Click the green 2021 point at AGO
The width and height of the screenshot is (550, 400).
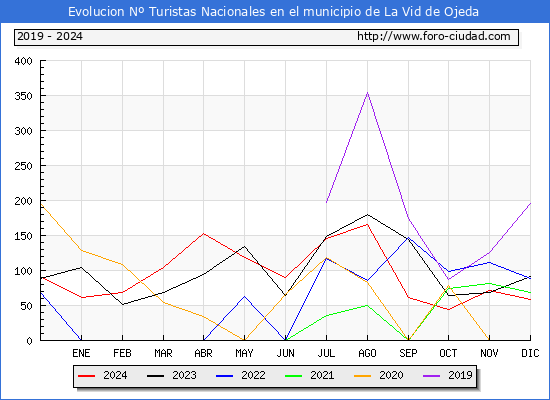tap(367, 305)
